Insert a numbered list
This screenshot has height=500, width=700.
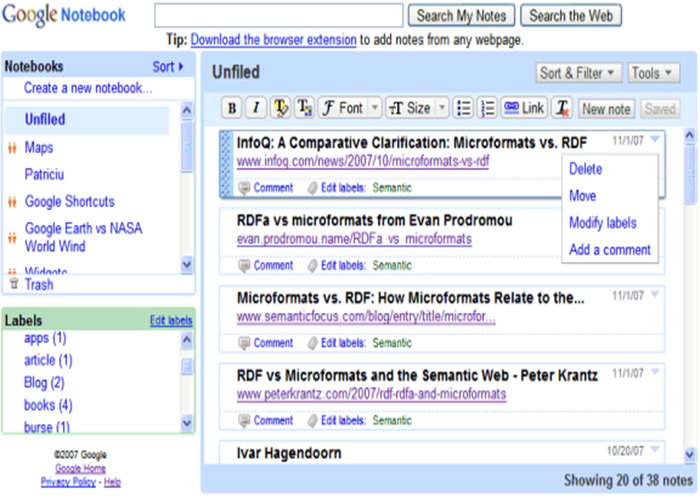(488, 108)
